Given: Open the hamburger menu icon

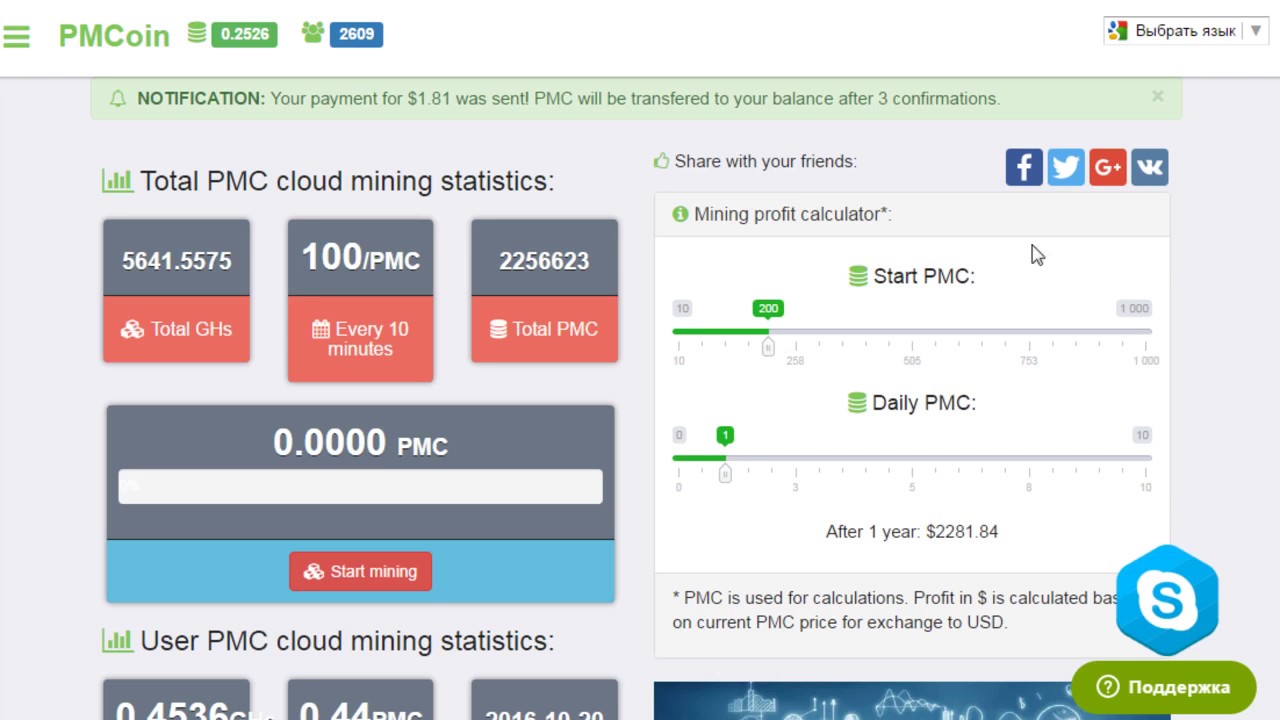Looking at the screenshot, I should point(17,36).
